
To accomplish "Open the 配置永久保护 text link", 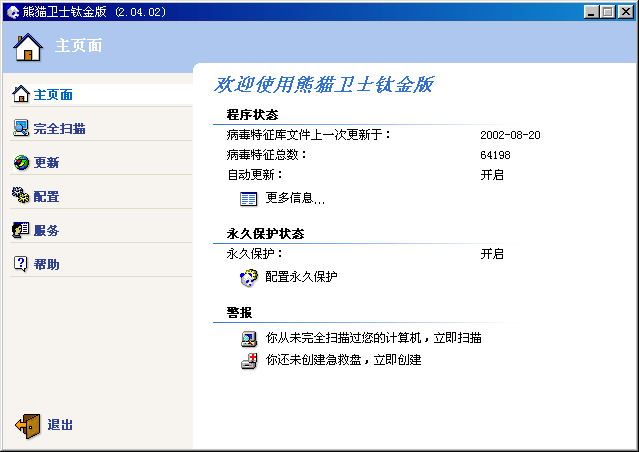I will click(301, 277).
